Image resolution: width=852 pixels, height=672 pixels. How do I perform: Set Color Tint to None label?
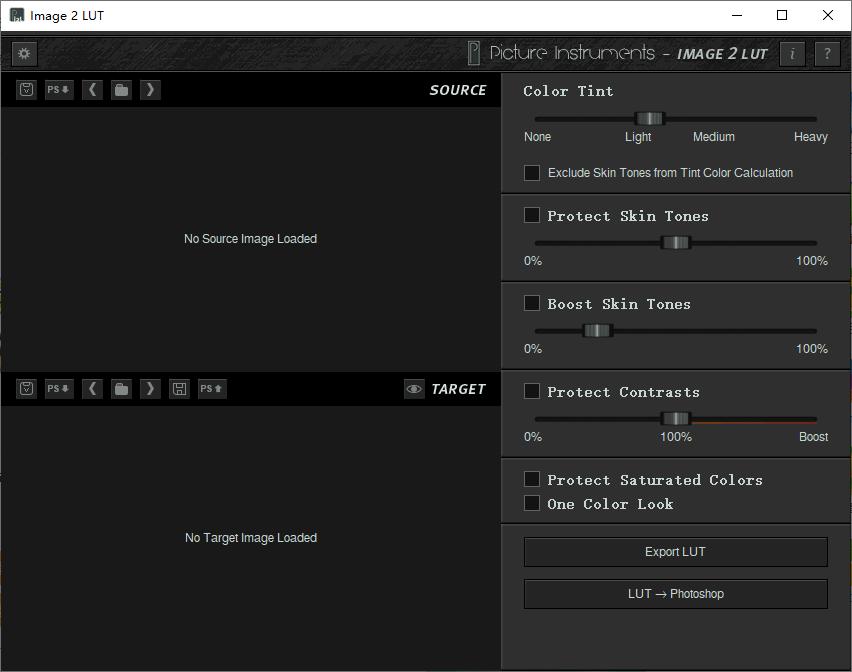[x=537, y=137]
